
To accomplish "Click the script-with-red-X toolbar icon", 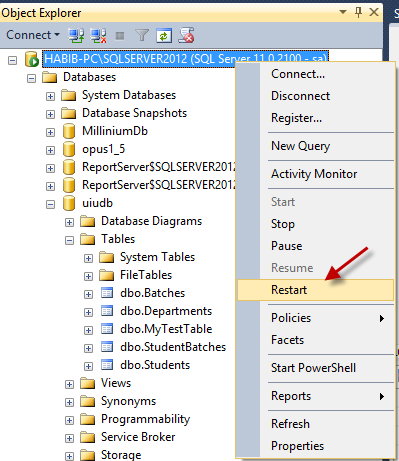I will [186, 35].
